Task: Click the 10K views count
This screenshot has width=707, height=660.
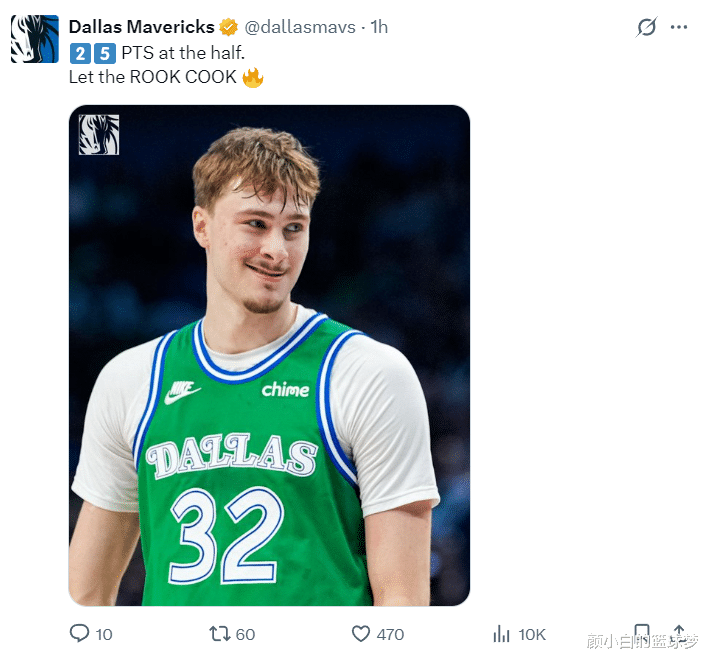Action: (532, 634)
